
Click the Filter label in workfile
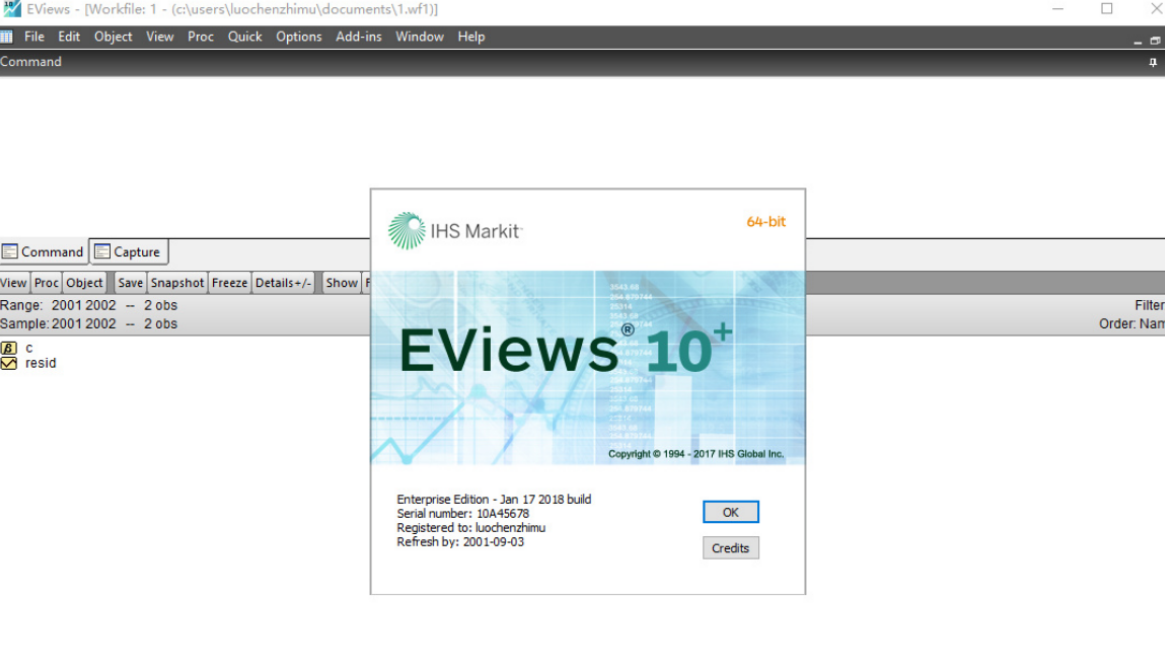click(1149, 305)
